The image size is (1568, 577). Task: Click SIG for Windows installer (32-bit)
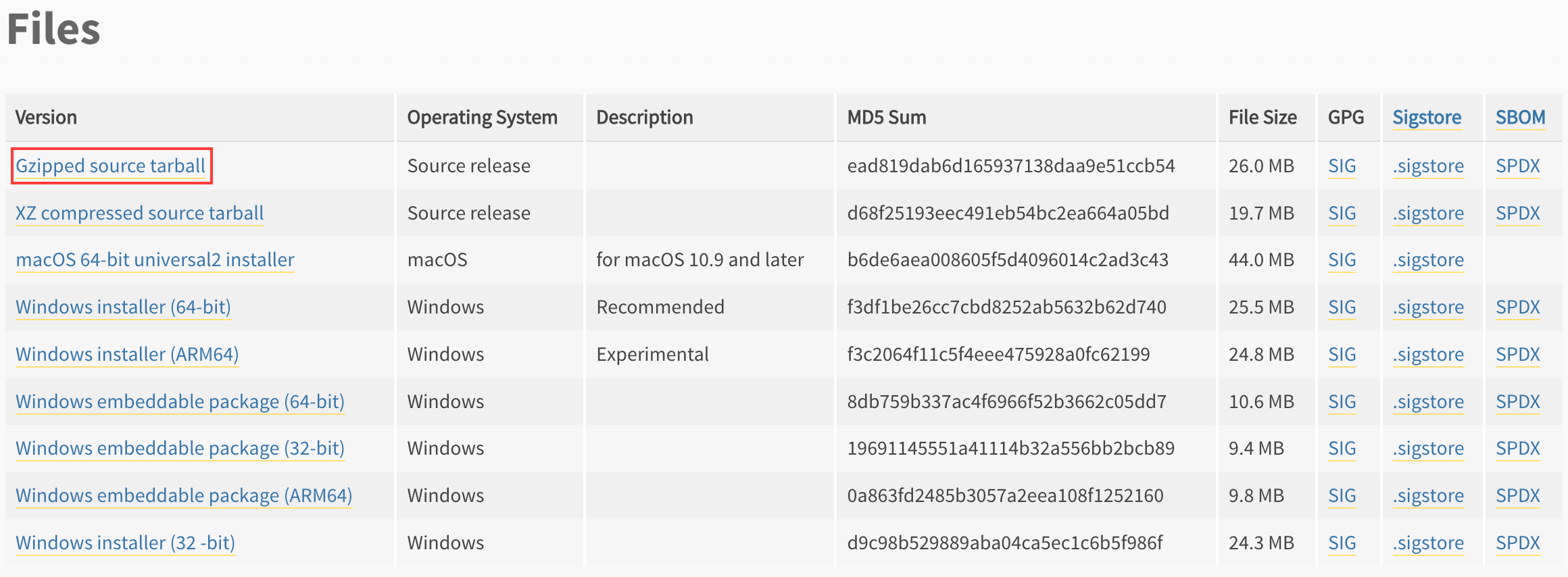pyautogui.click(x=1342, y=543)
